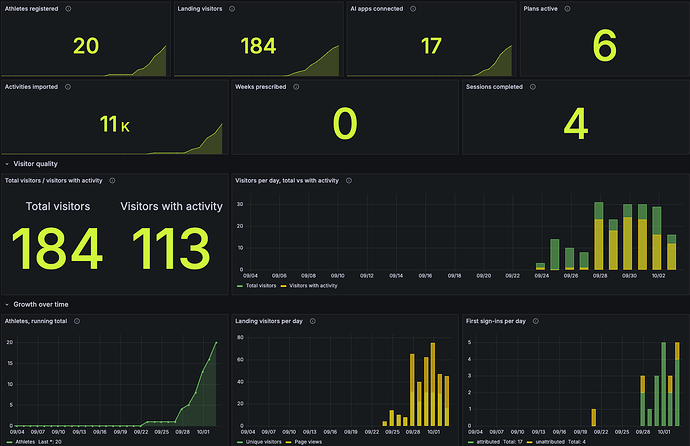Open Plans active panel title menu
Viewport: 690px width, 446px height.
(x=540, y=9)
